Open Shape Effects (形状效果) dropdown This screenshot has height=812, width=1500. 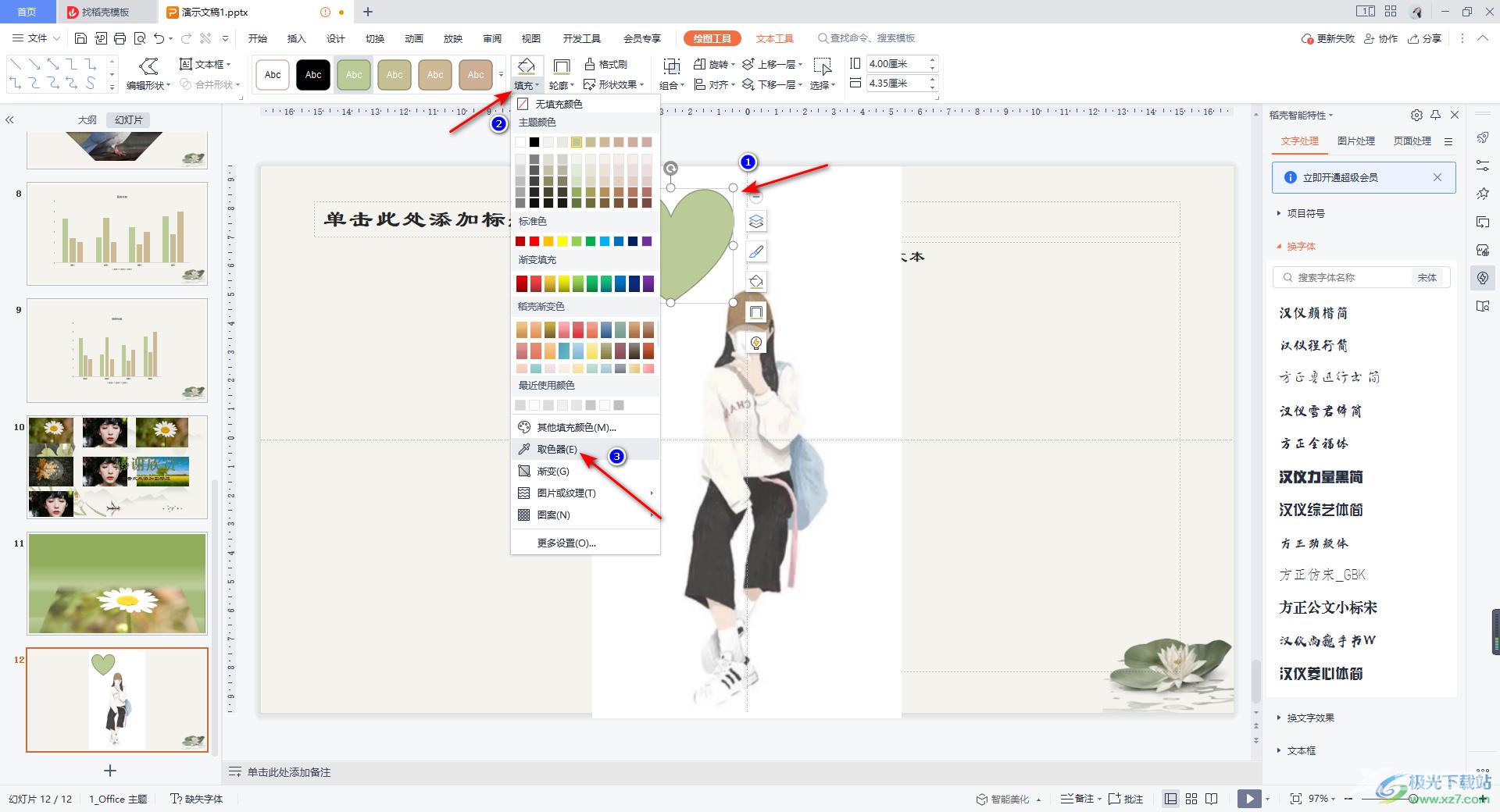click(614, 84)
